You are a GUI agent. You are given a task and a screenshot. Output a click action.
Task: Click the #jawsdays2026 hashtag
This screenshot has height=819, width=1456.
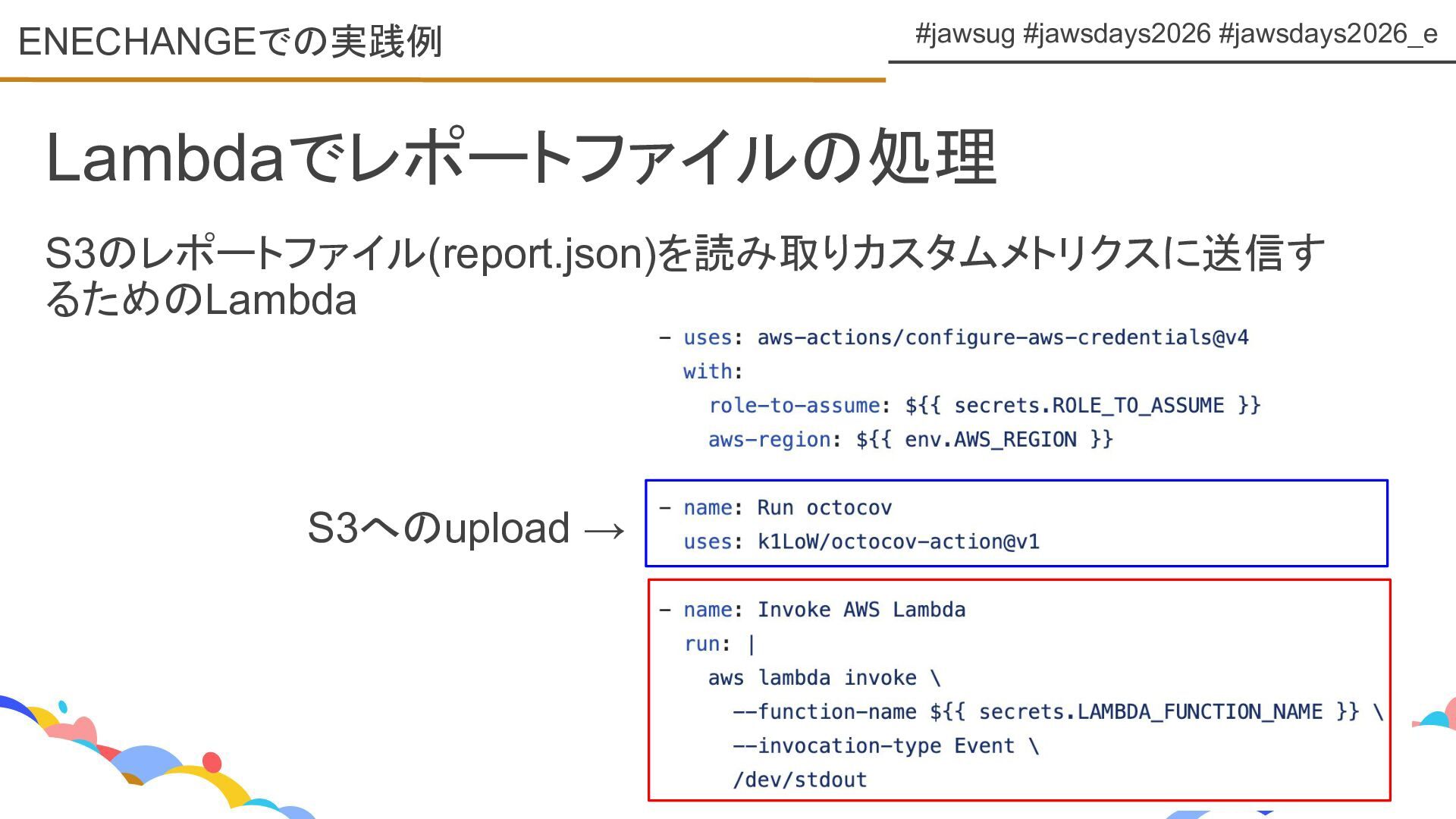(1116, 33)
